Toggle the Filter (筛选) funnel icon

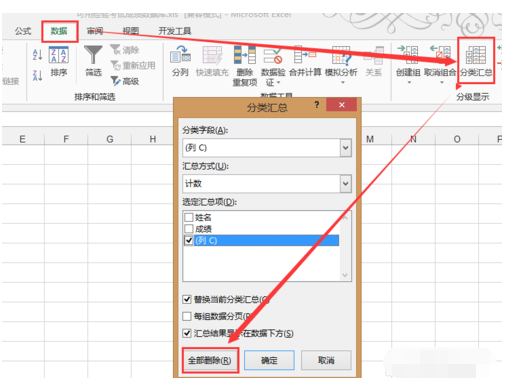(x=93, y=61)
